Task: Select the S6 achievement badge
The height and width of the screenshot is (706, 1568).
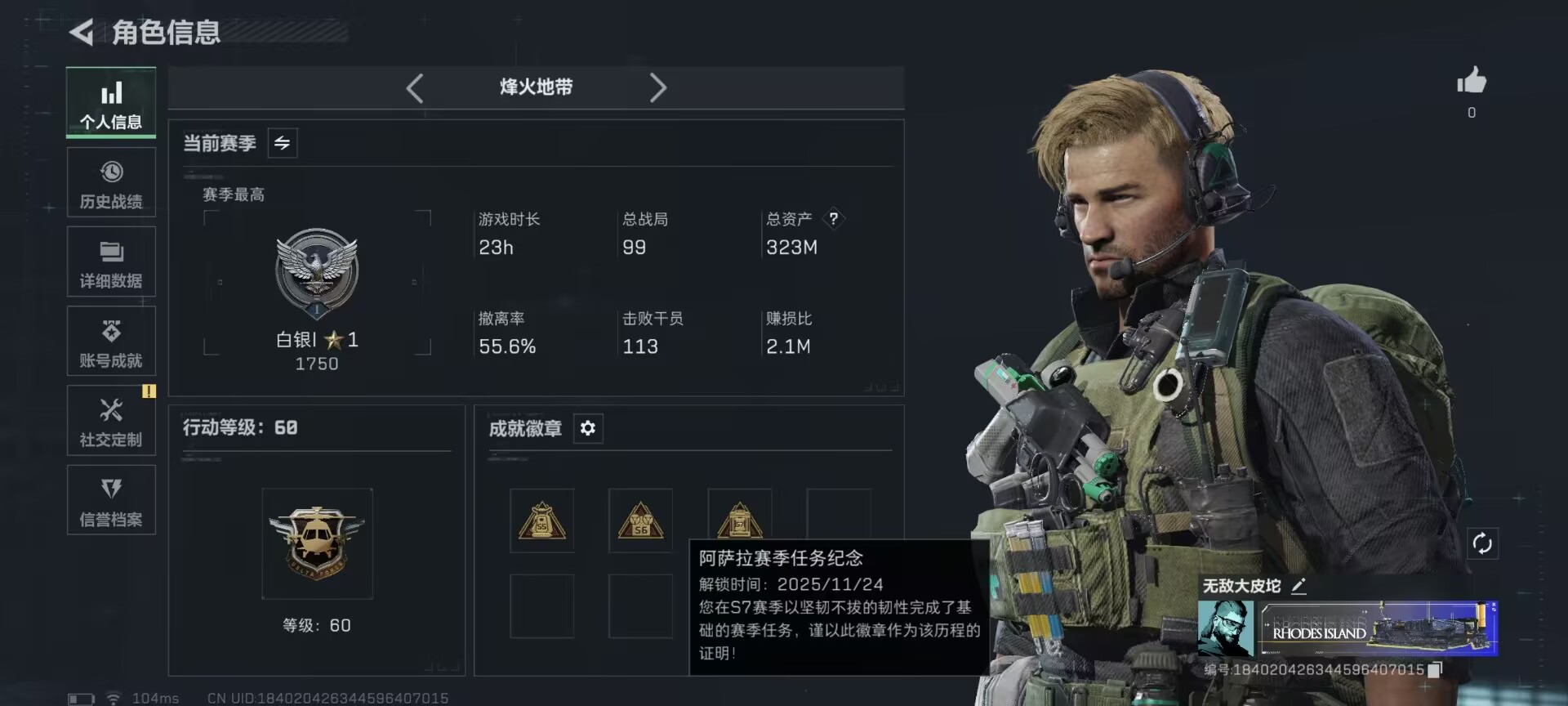Action: click(x=641, y=521)
